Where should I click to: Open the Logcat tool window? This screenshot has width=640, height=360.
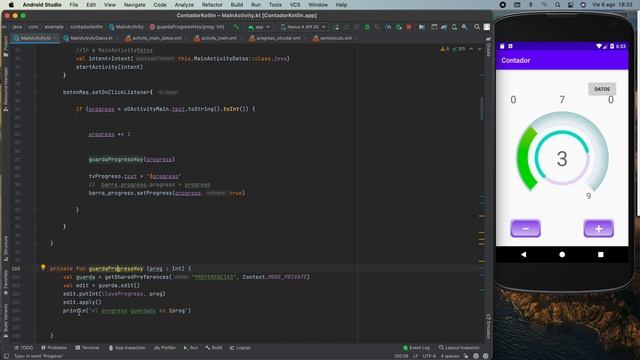pyautogui.click(x=240, y=348)
